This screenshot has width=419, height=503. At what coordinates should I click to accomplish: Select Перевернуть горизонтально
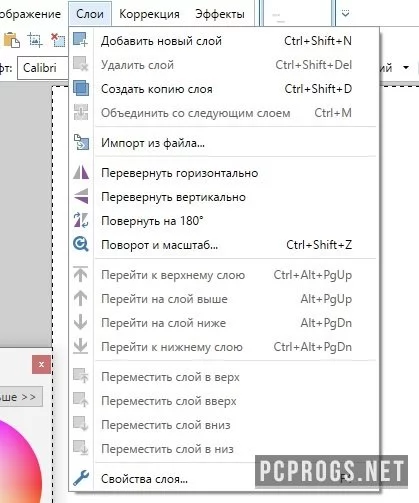tap(224, 173)
